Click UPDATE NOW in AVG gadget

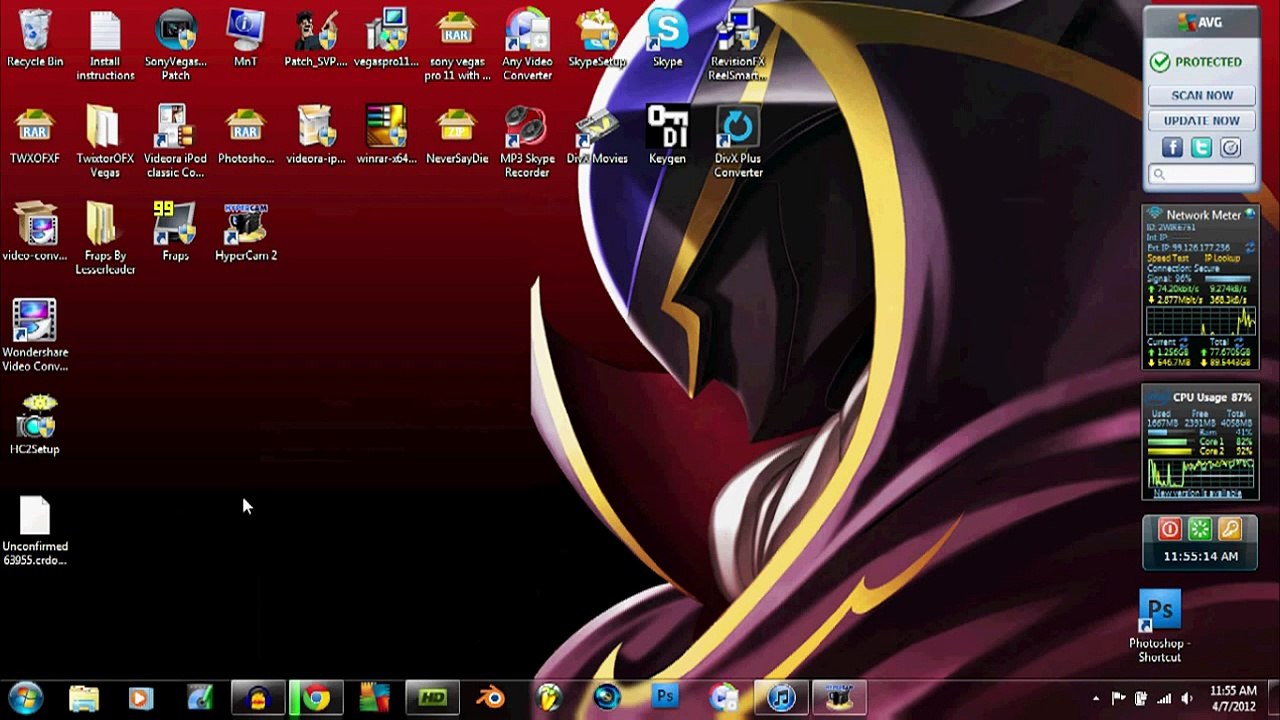1201,121
